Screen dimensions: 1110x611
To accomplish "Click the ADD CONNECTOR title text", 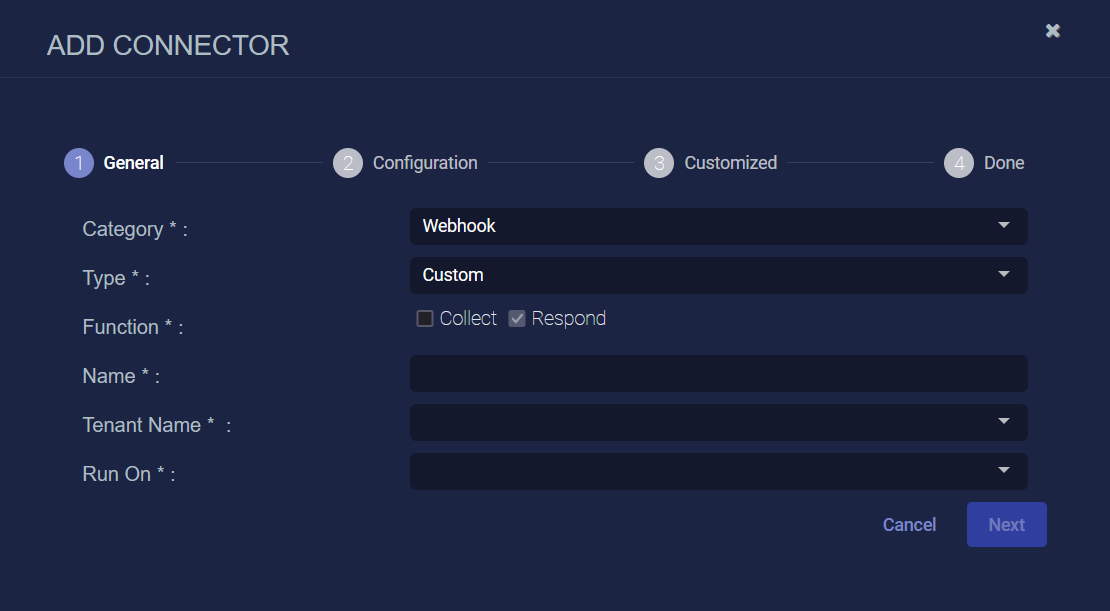I will [168, 45].
